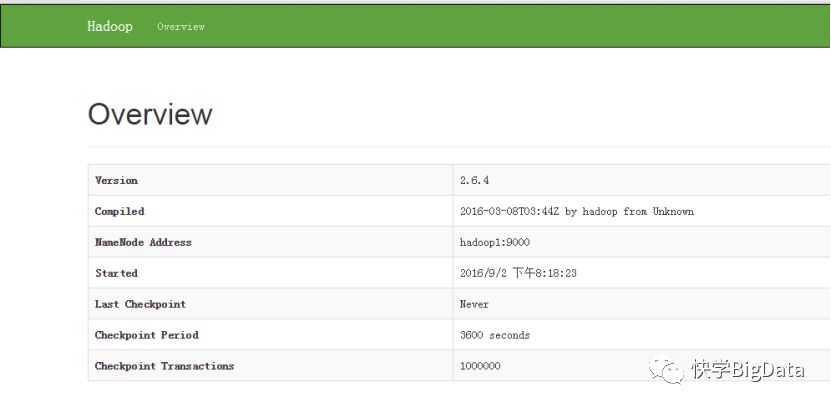This screenshot has height=408, width=831.
Task: Click the hadoop1:9000 address value
Action: pyautogui.click(x=494, y=242)
